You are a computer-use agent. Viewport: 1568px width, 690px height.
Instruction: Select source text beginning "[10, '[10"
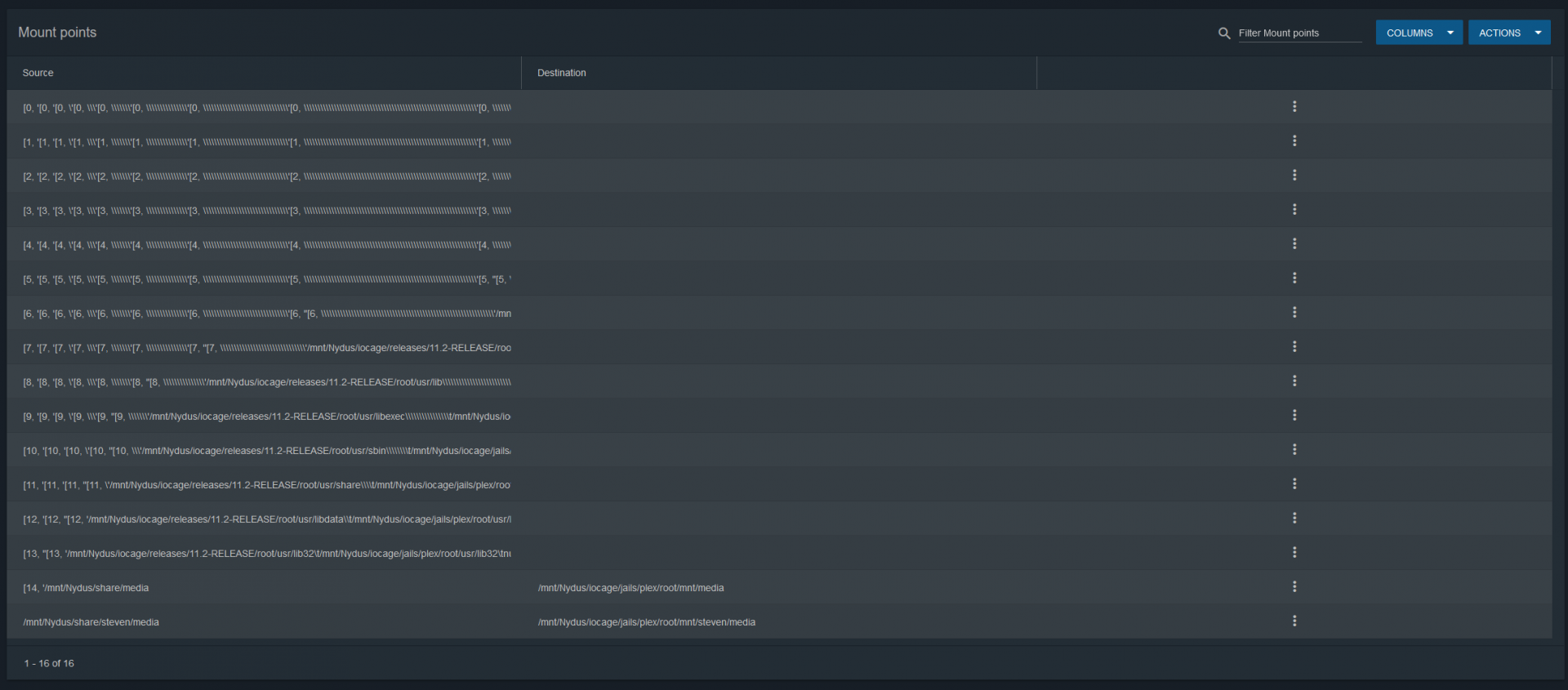267,451
